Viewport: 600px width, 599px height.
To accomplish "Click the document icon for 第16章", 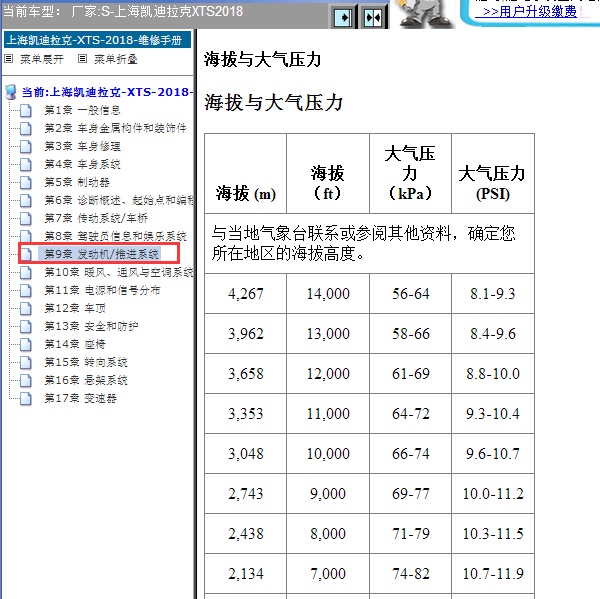I will pos(26,380).
